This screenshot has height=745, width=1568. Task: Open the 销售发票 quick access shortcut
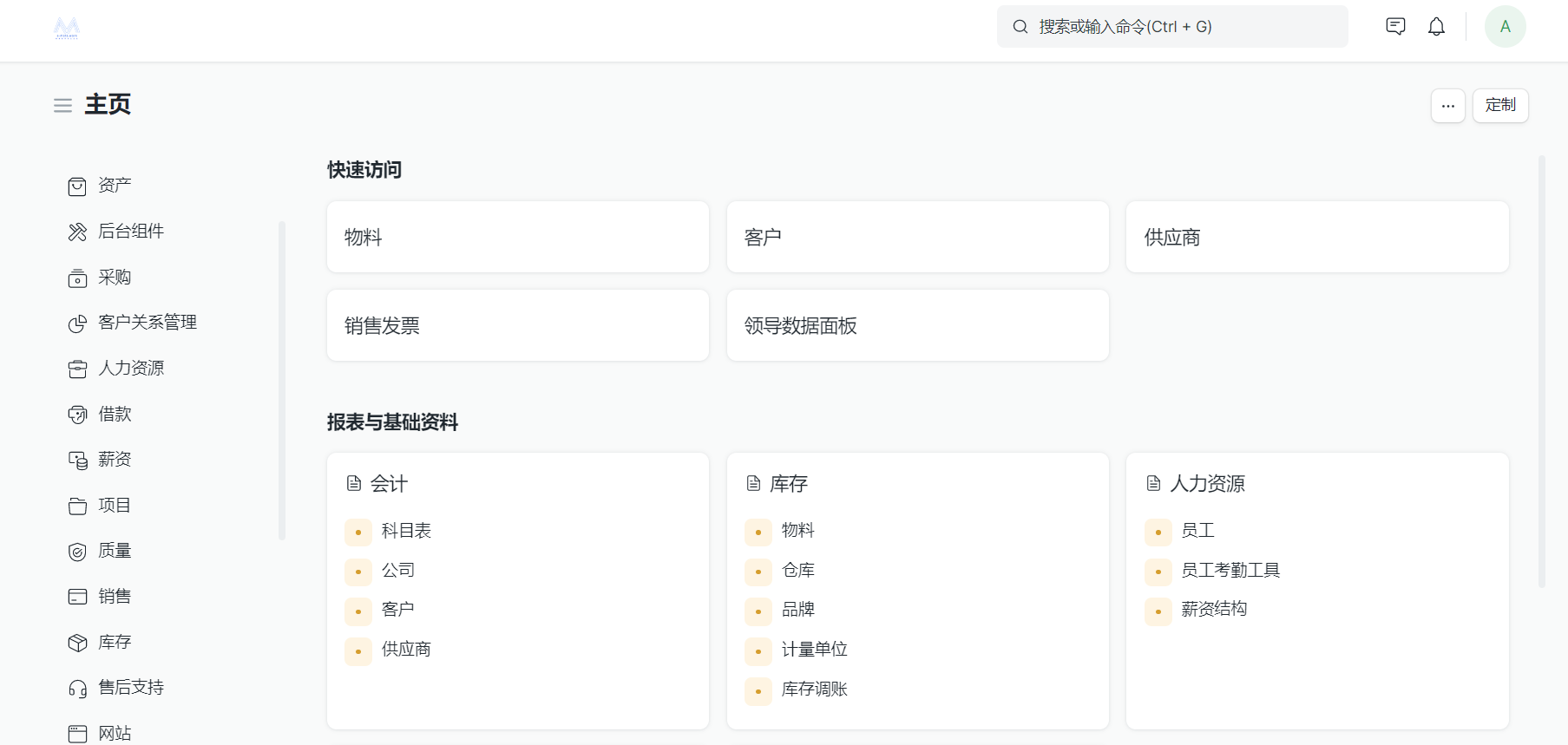coord(517,325)
